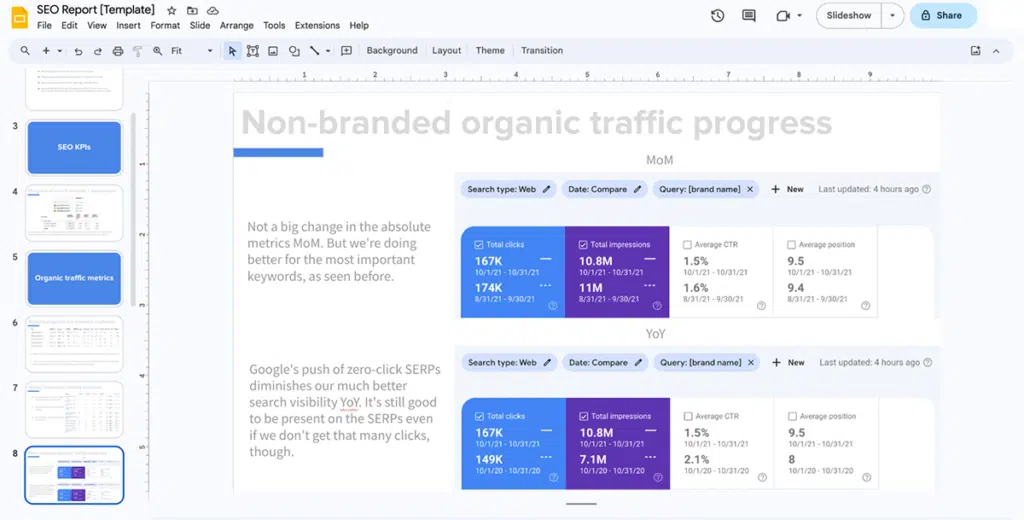Viewport: 1024px width, 520px height.
Task: Activate the paint format tool
Action: tap(137, 51)
